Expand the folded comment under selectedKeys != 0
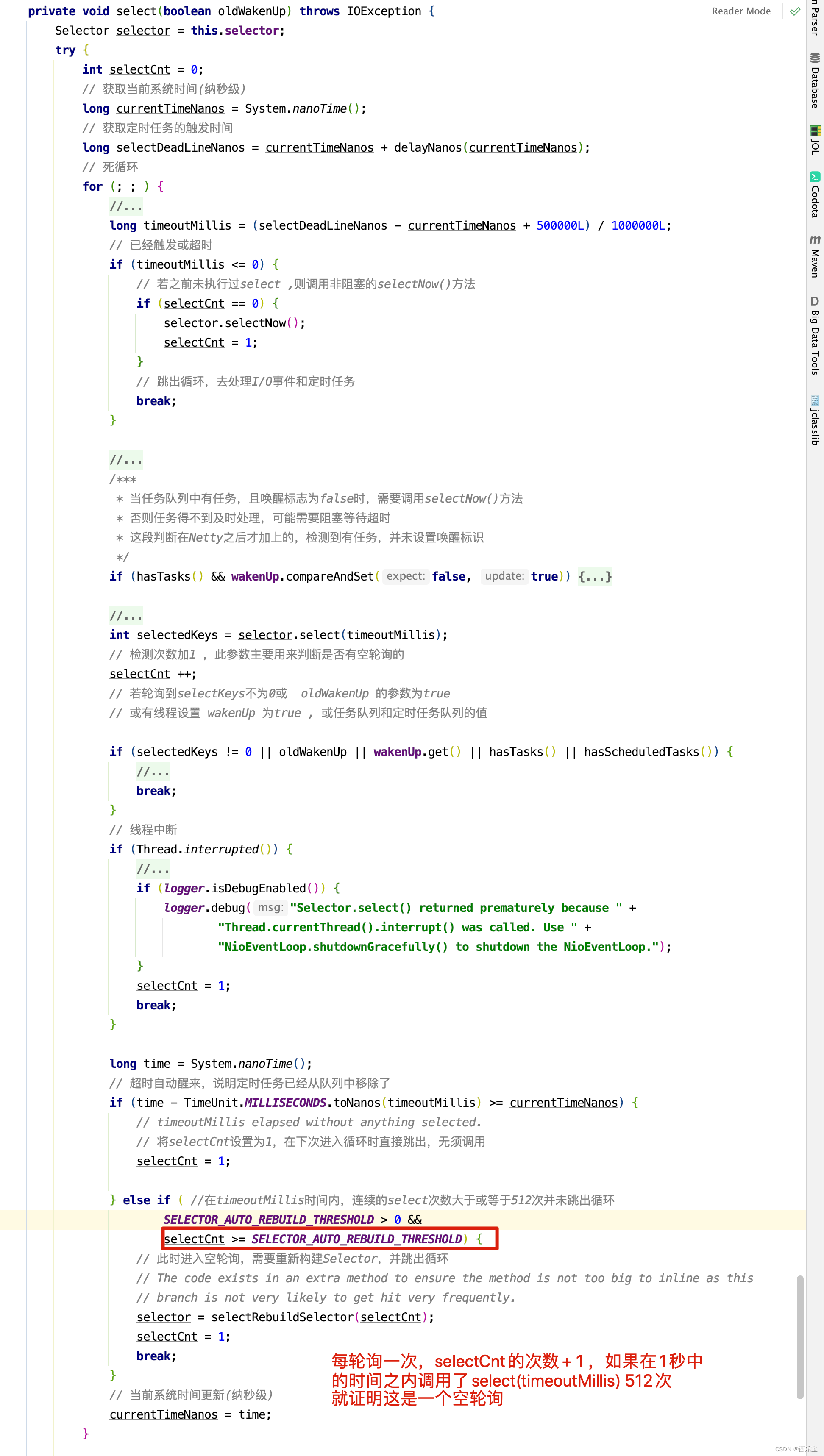The width and height of the screenshot is (824, 1456). [x=153, y=772]
